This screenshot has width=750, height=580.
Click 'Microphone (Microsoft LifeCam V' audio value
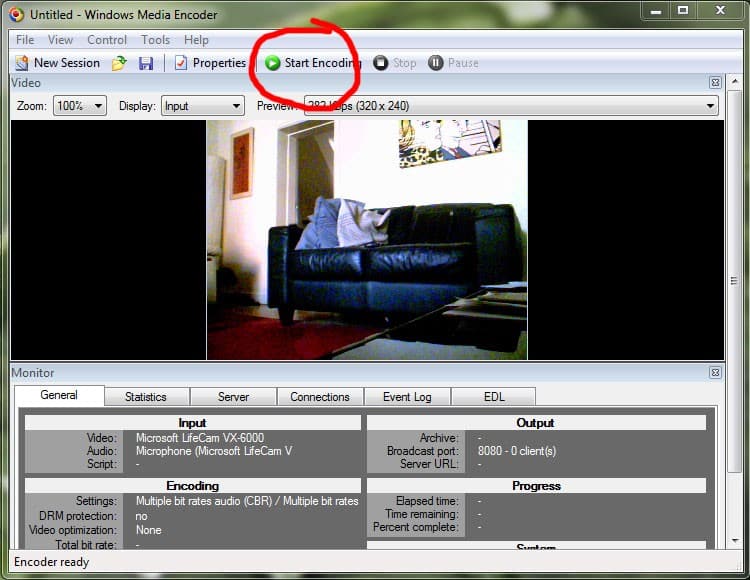214,451
